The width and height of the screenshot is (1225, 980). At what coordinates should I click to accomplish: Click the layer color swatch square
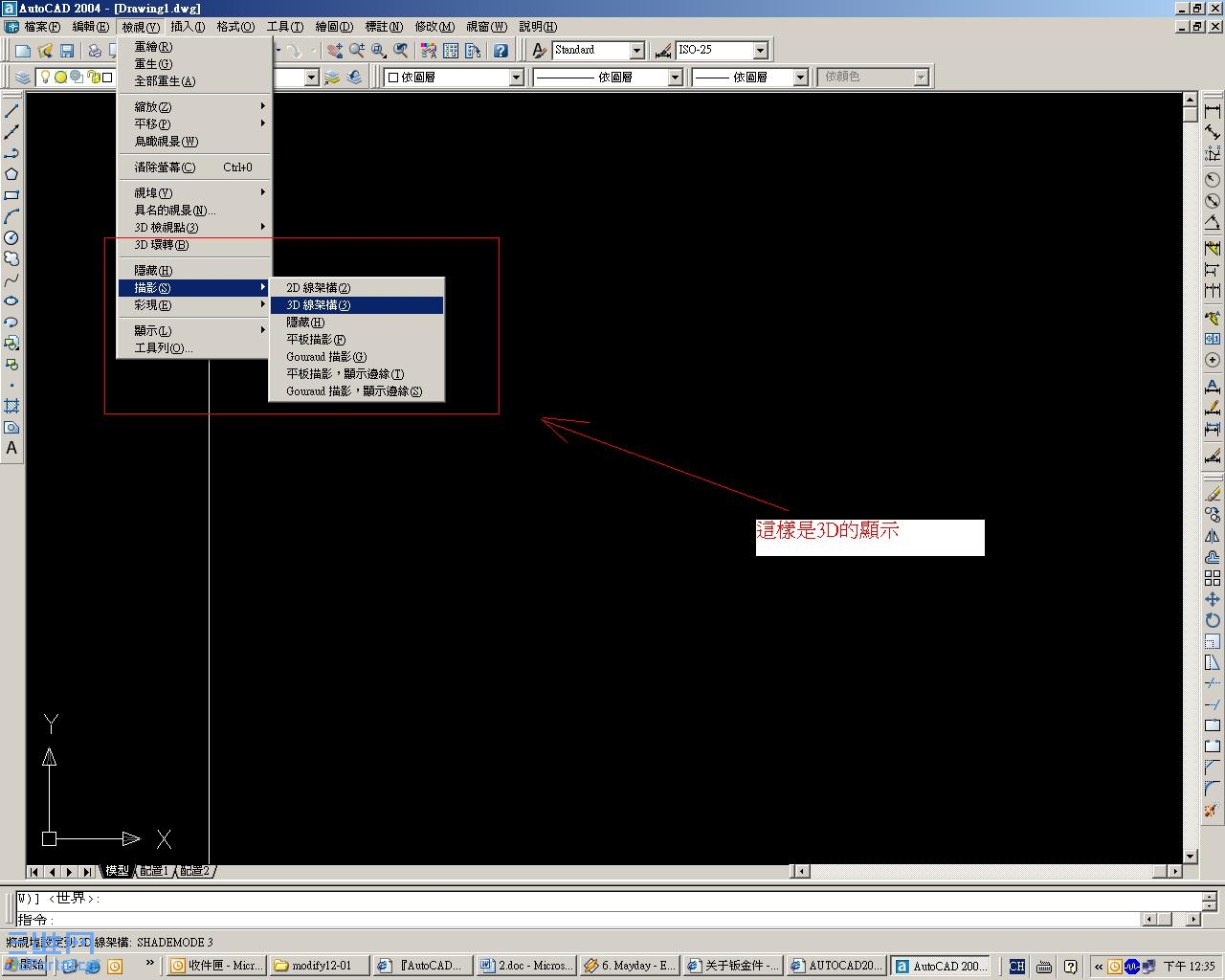coord(107,78)
